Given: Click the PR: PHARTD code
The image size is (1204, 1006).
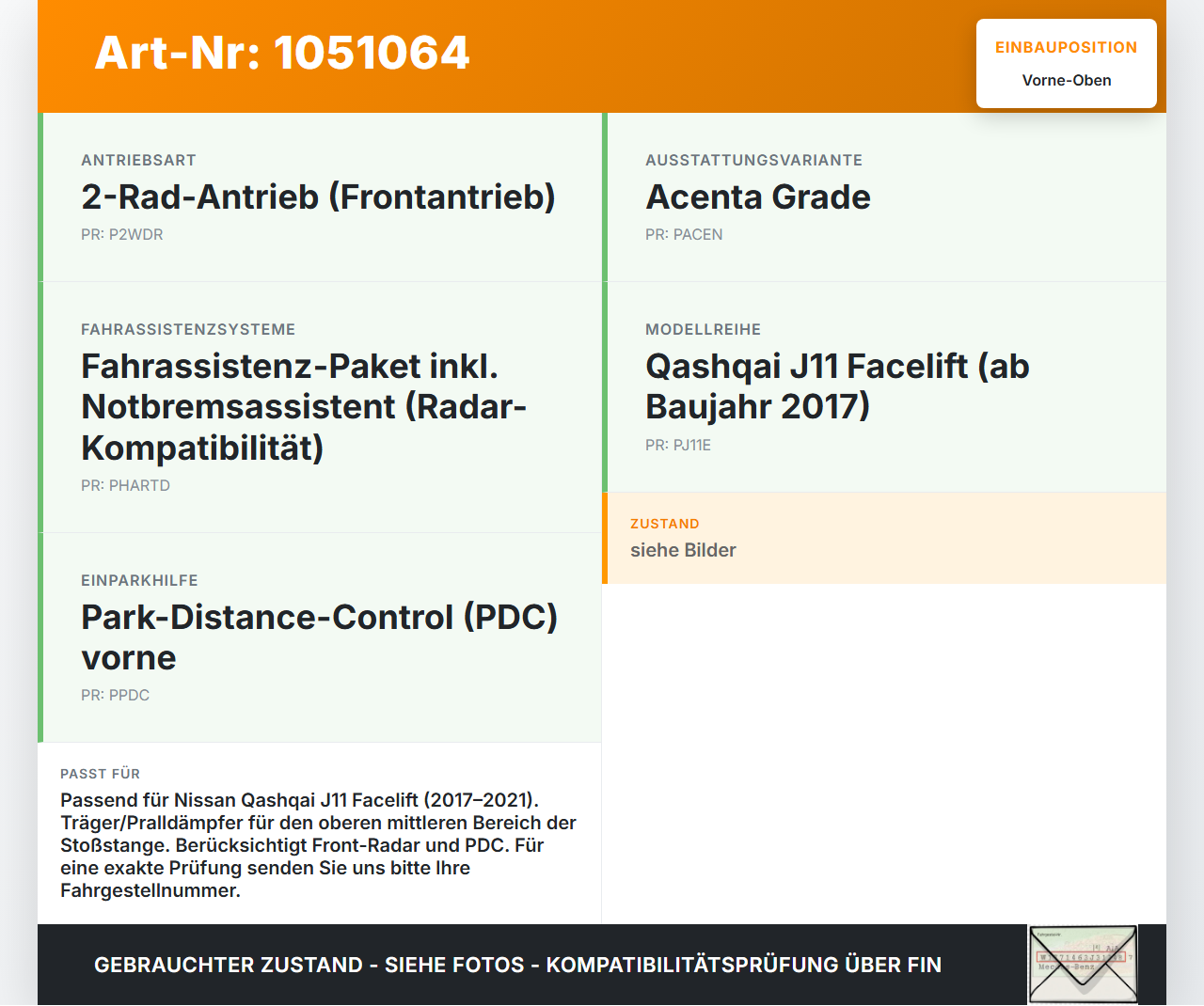Looking at the screenshot, I should [125, 485].
